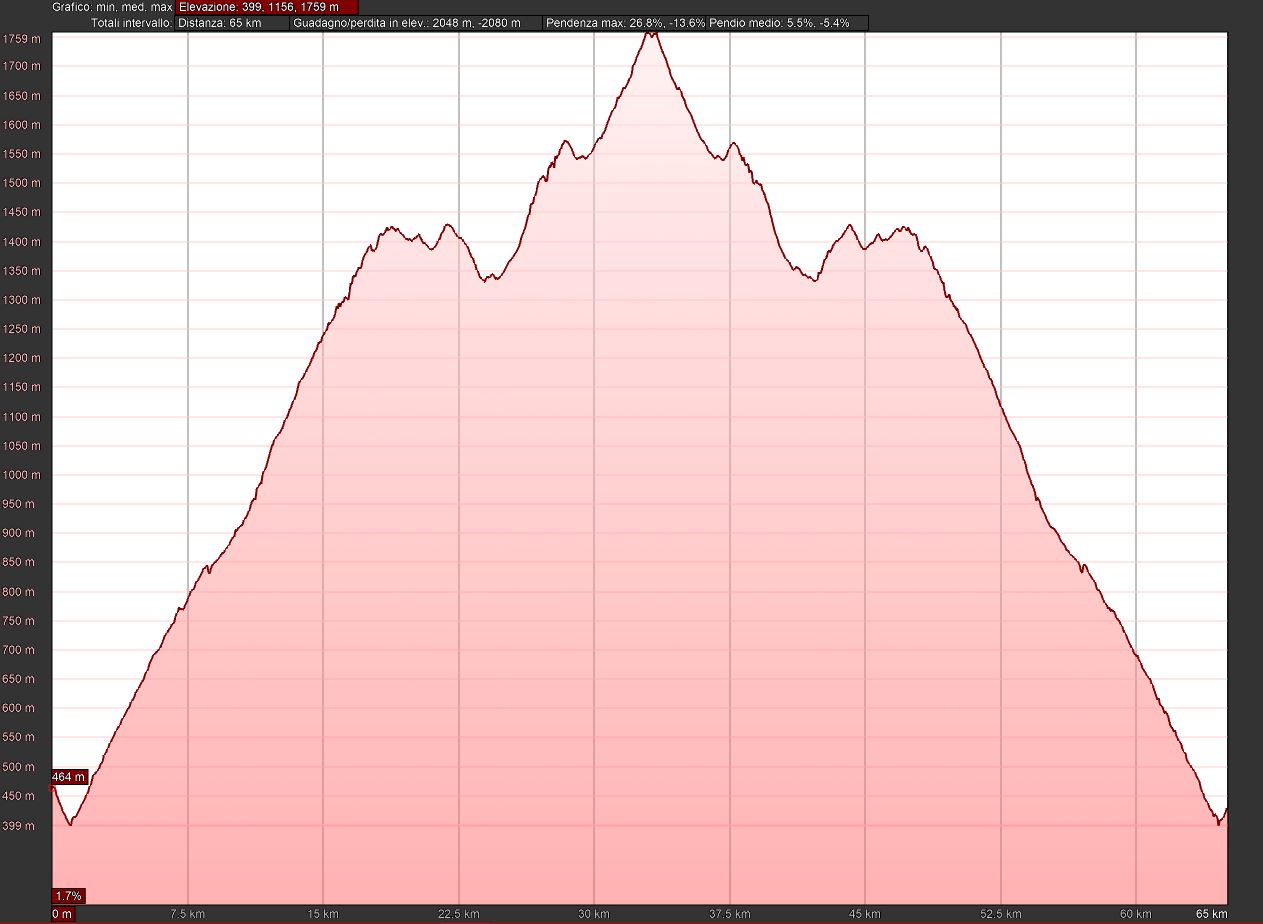
Task: Click the 'Grafico: min, med, max' label
Action: pos(112,7)
